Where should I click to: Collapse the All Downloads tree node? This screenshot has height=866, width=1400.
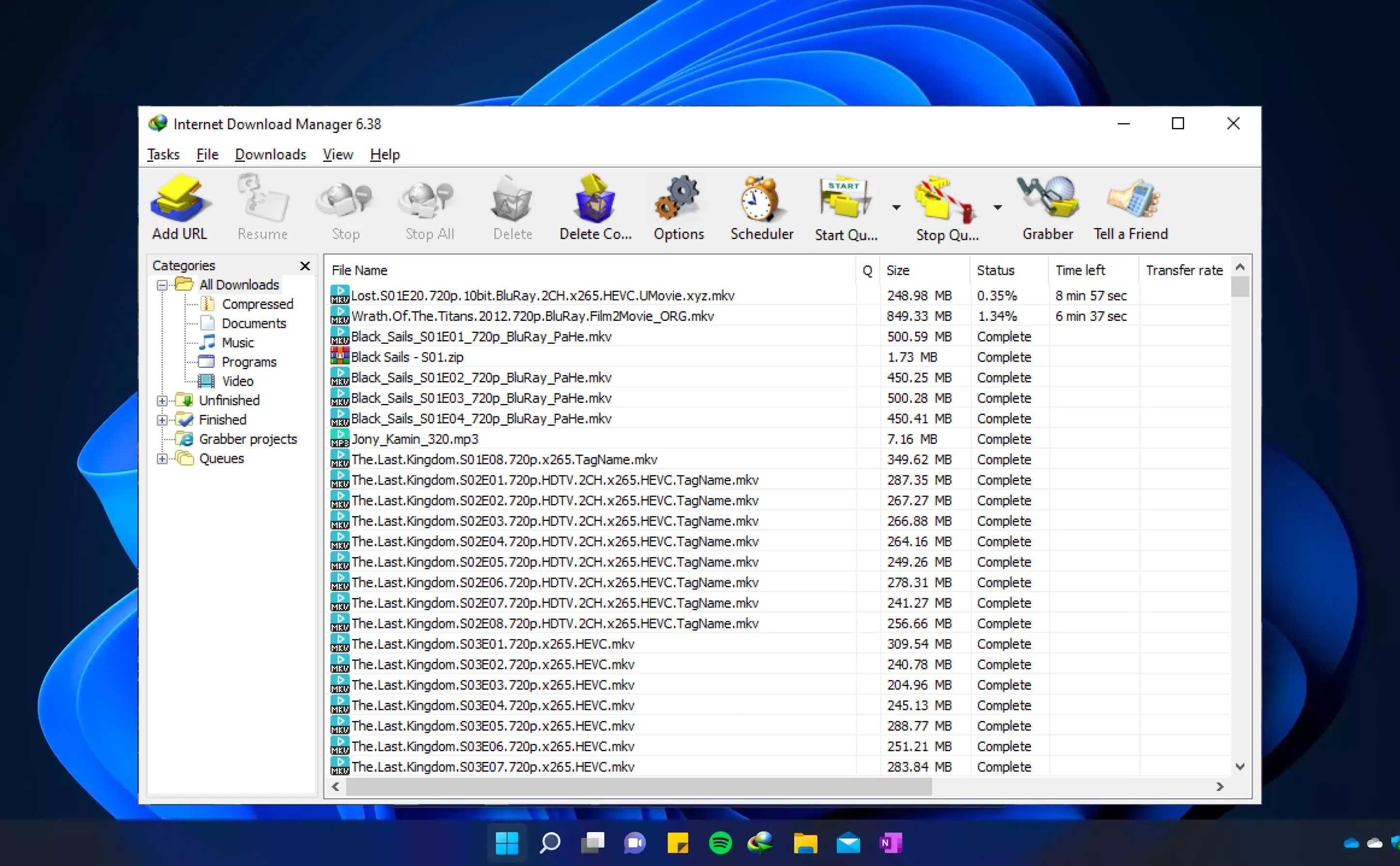[x=162, y=285]
